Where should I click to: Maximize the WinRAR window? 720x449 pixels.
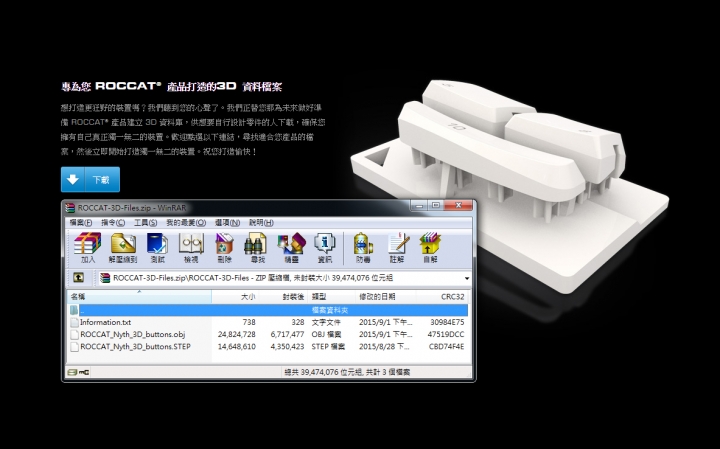click(436, 206)
